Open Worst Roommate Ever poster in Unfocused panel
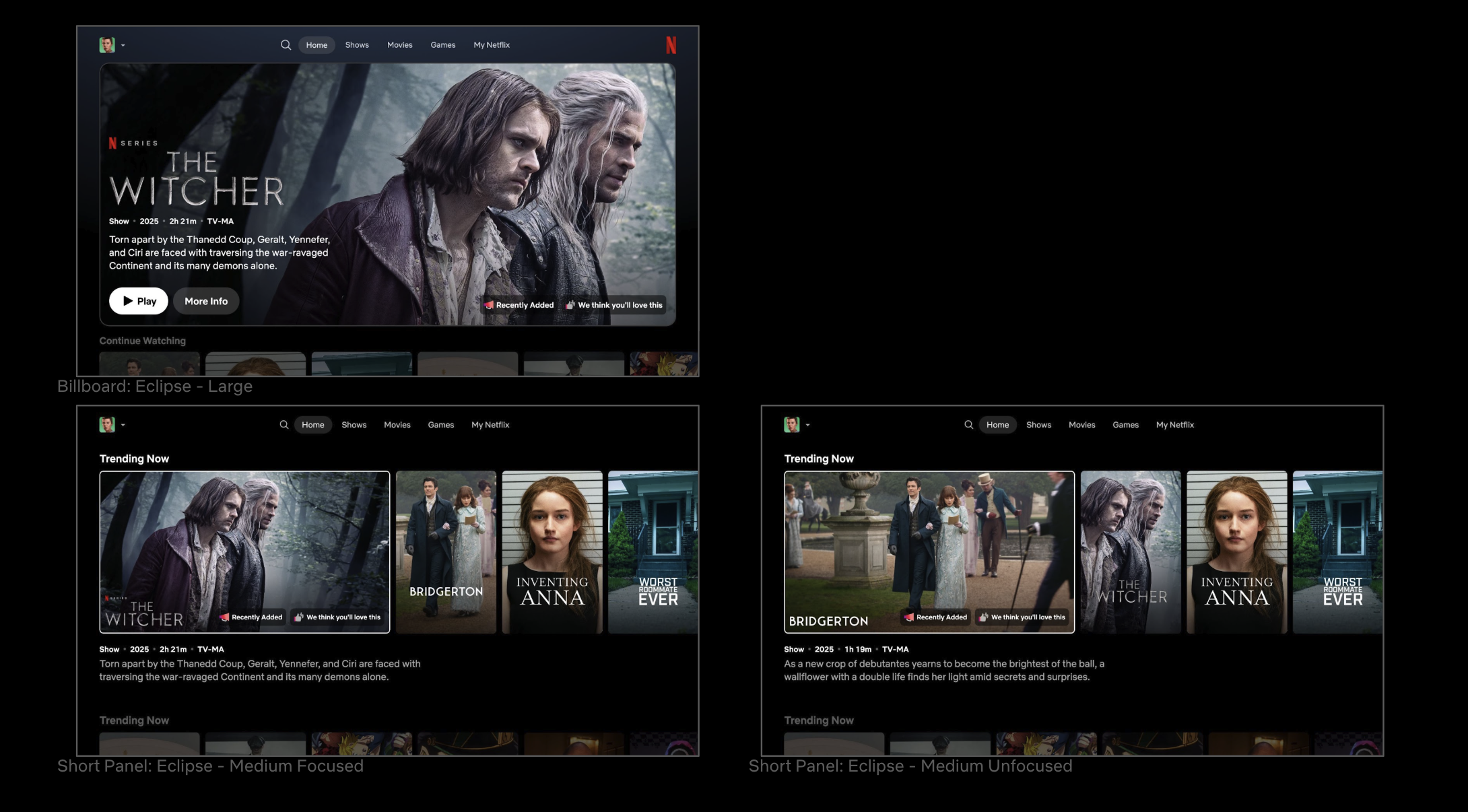The image size is (1468, 812). pyautogui.click(x=1337, y=552)
